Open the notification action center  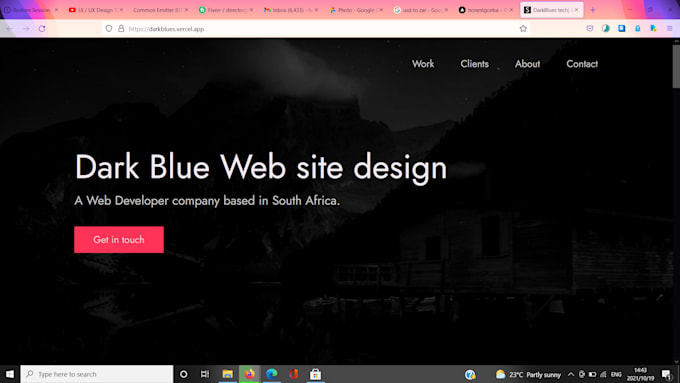pyautogui.click(x=666, y=374)
